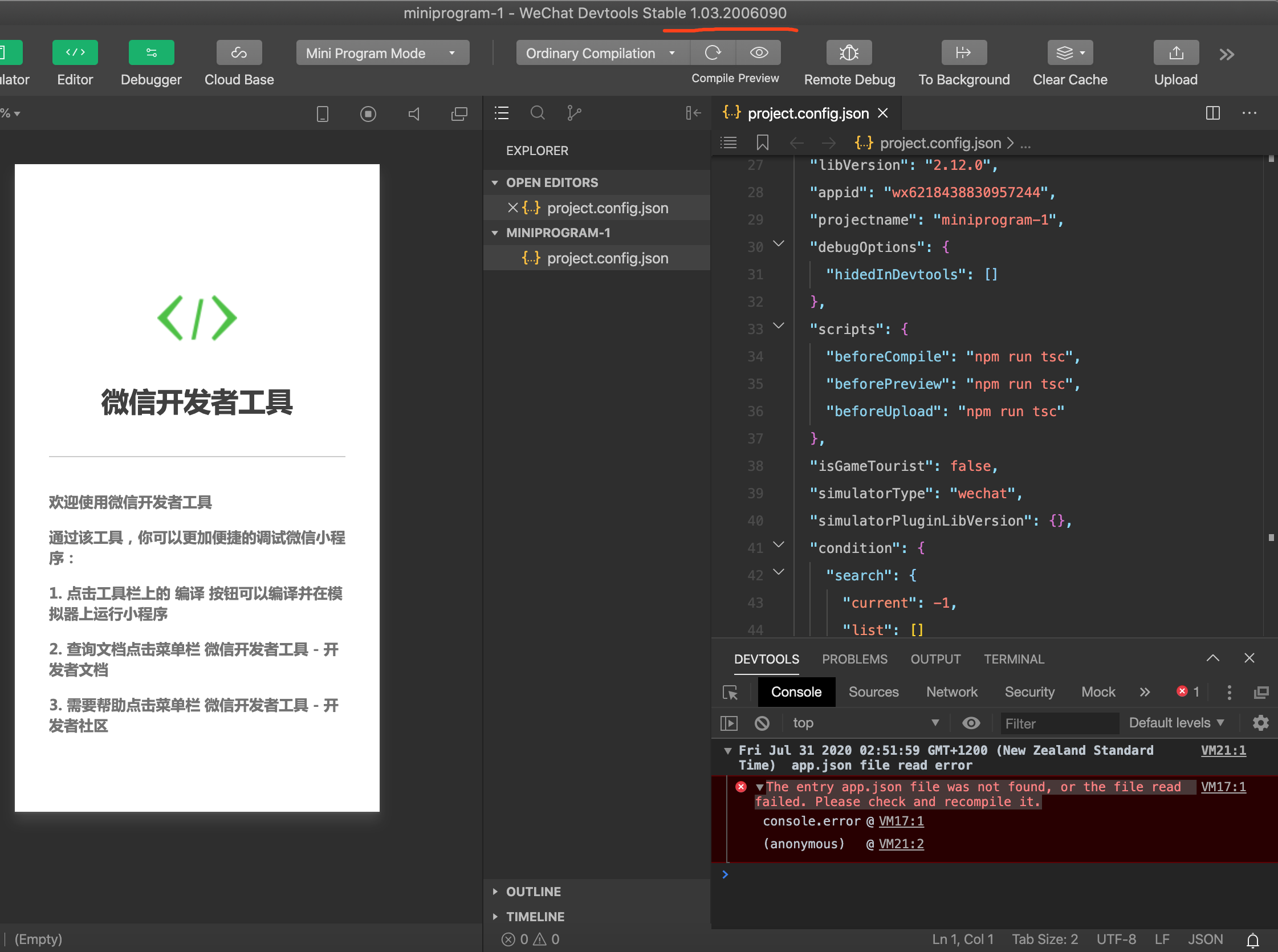Select the project.config.json editor tab

pos(807,113)
